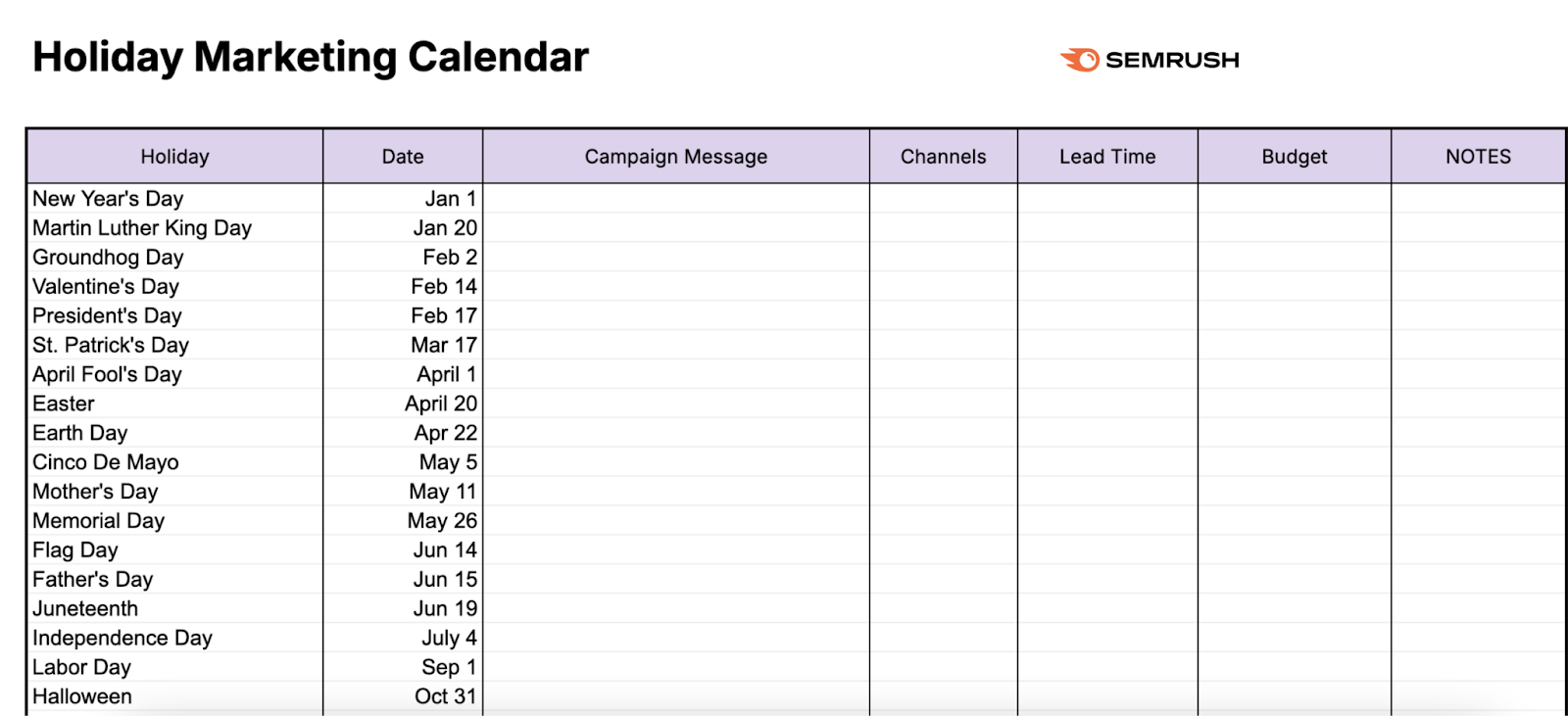Click the Independence Day cell
Image resolution: width=1568 pixels, height=716 pixels.
(x=122, y=639)
